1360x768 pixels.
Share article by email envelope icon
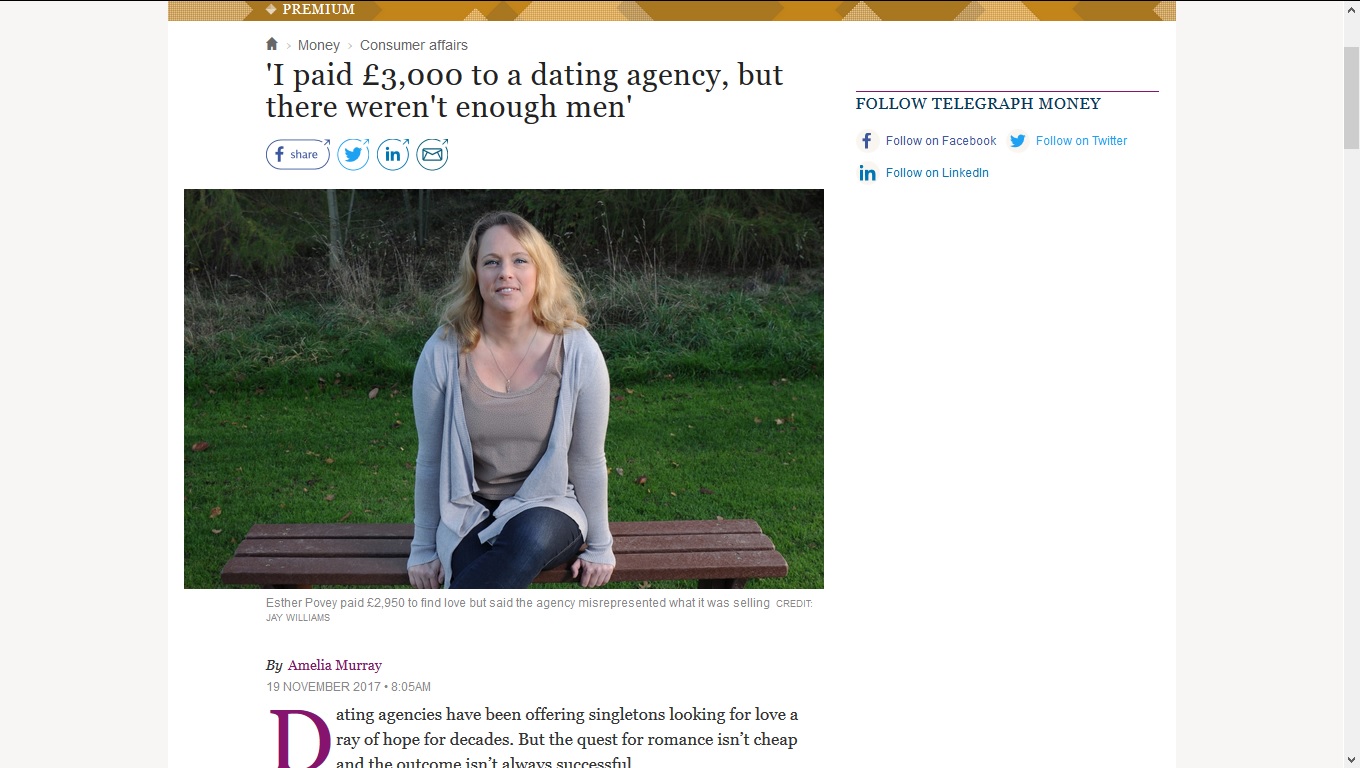pyautogui.click(x=432, y=154)
